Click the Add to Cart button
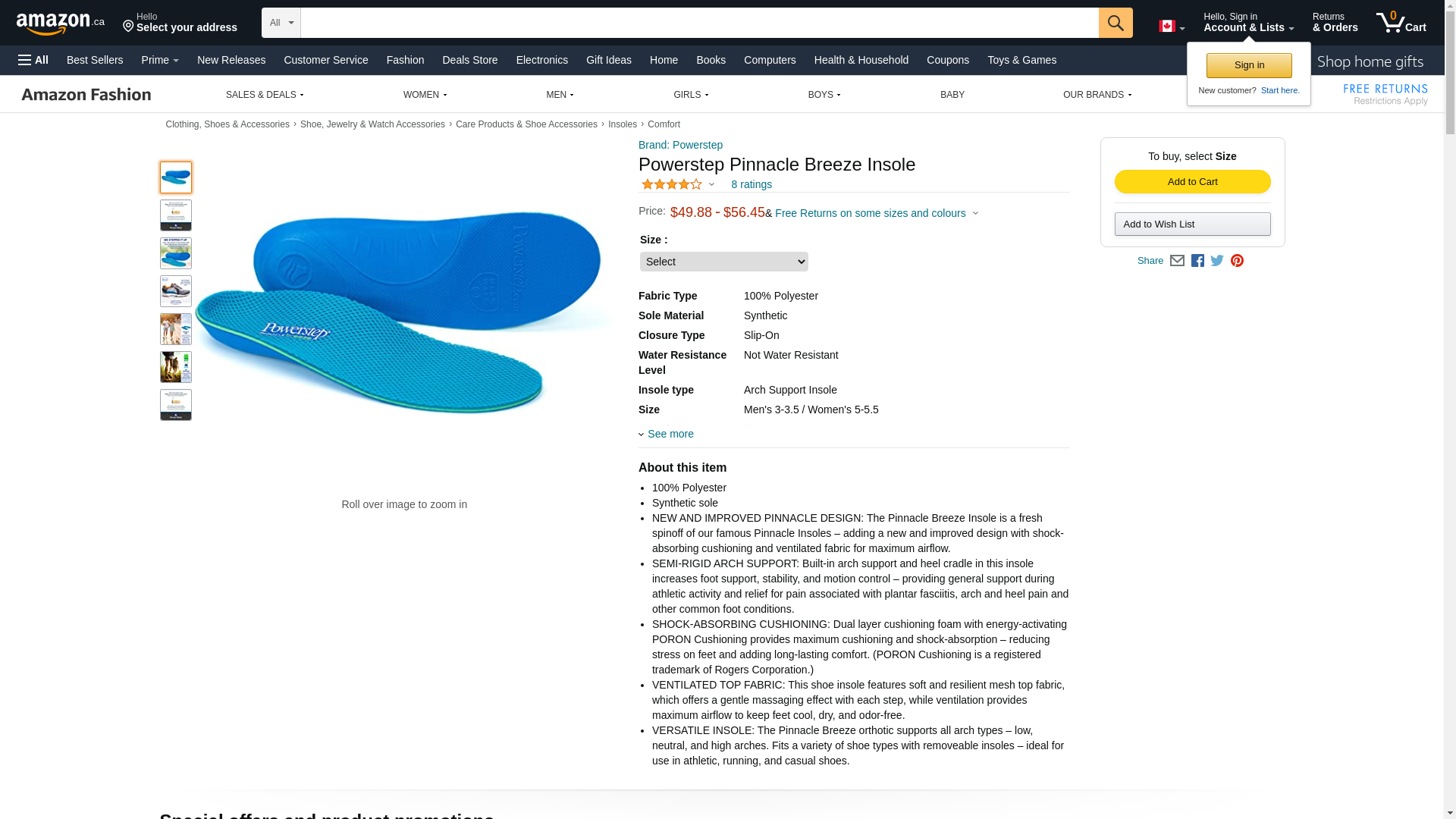Image resolution: width=1456 pixels, height=819 pixels. pos(1192,182)
